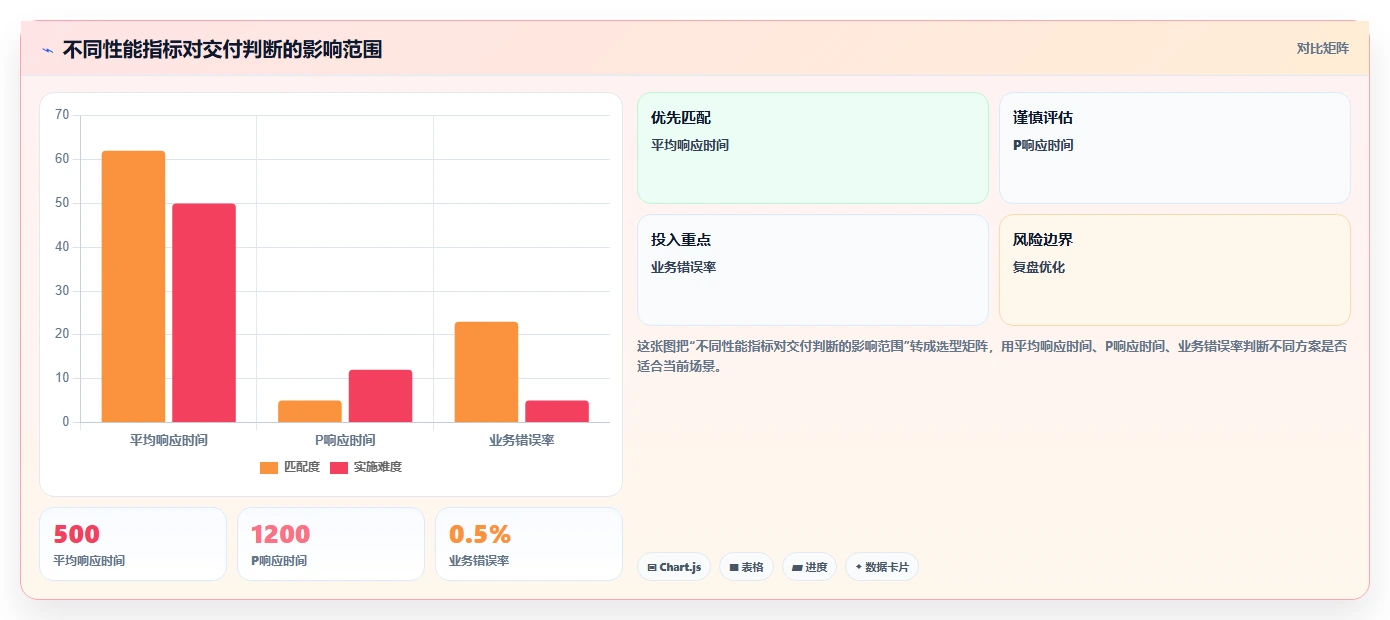Click the 数据卡片 tag chip
This screenshot has height=620, width=1390.
tap(882, 567)
